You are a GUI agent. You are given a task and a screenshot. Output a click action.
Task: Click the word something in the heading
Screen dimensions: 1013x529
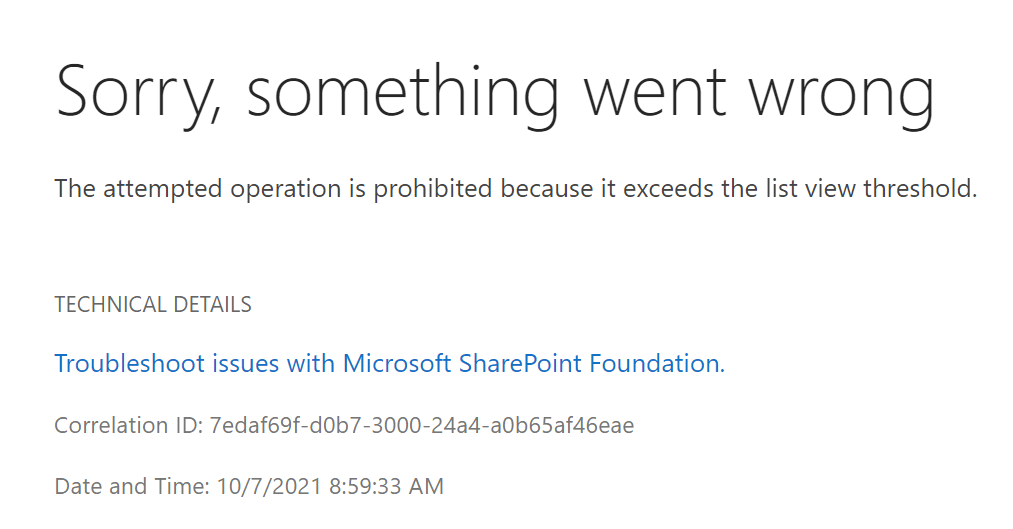click(402, 94)
